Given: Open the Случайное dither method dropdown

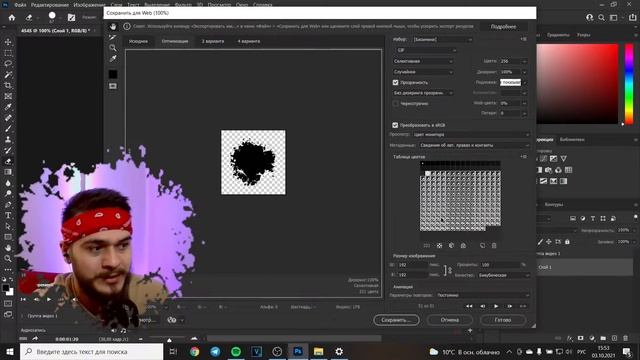Looking at the screenshot, I should pos(423,72).
